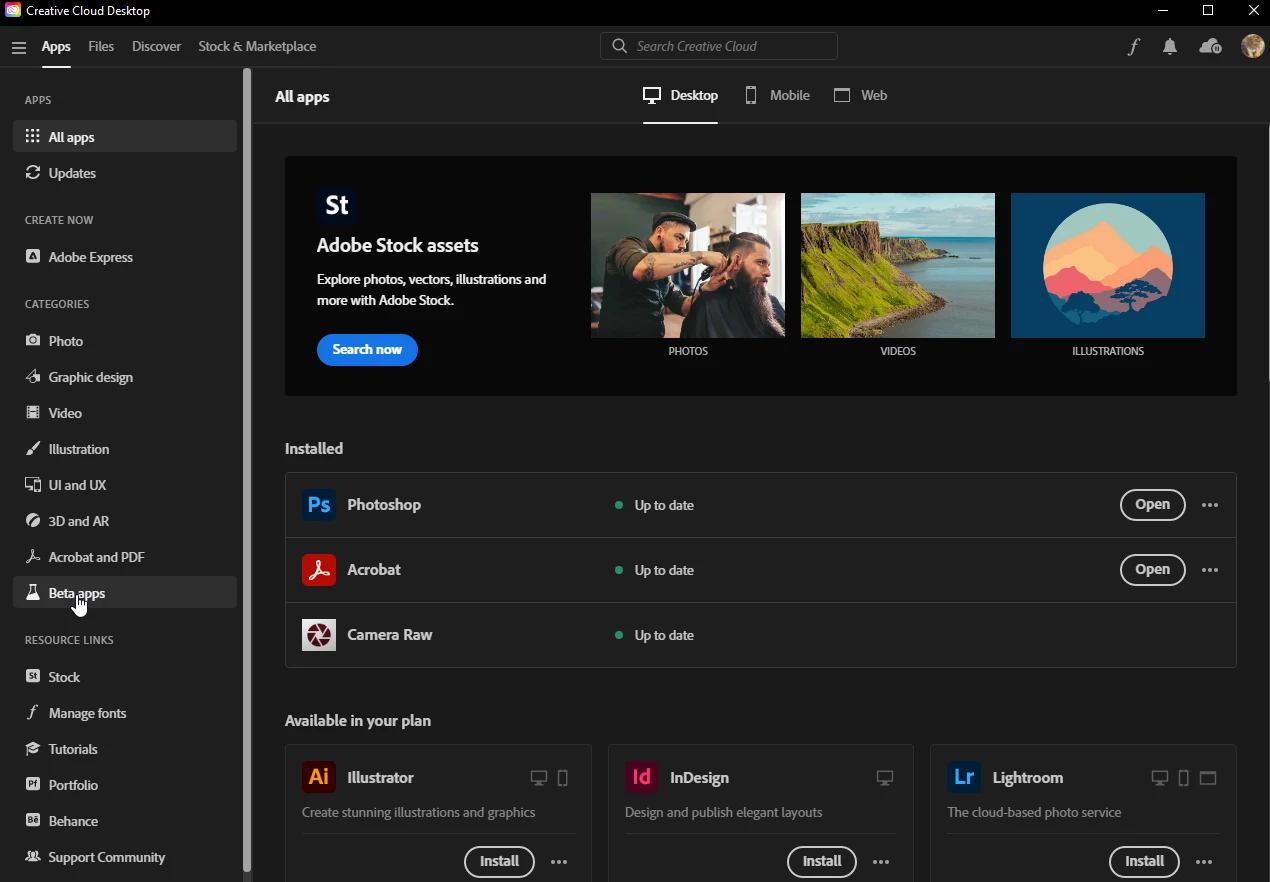Choose the Illustration category
The image size is (1270, 882).
click(x=125, y=449)
